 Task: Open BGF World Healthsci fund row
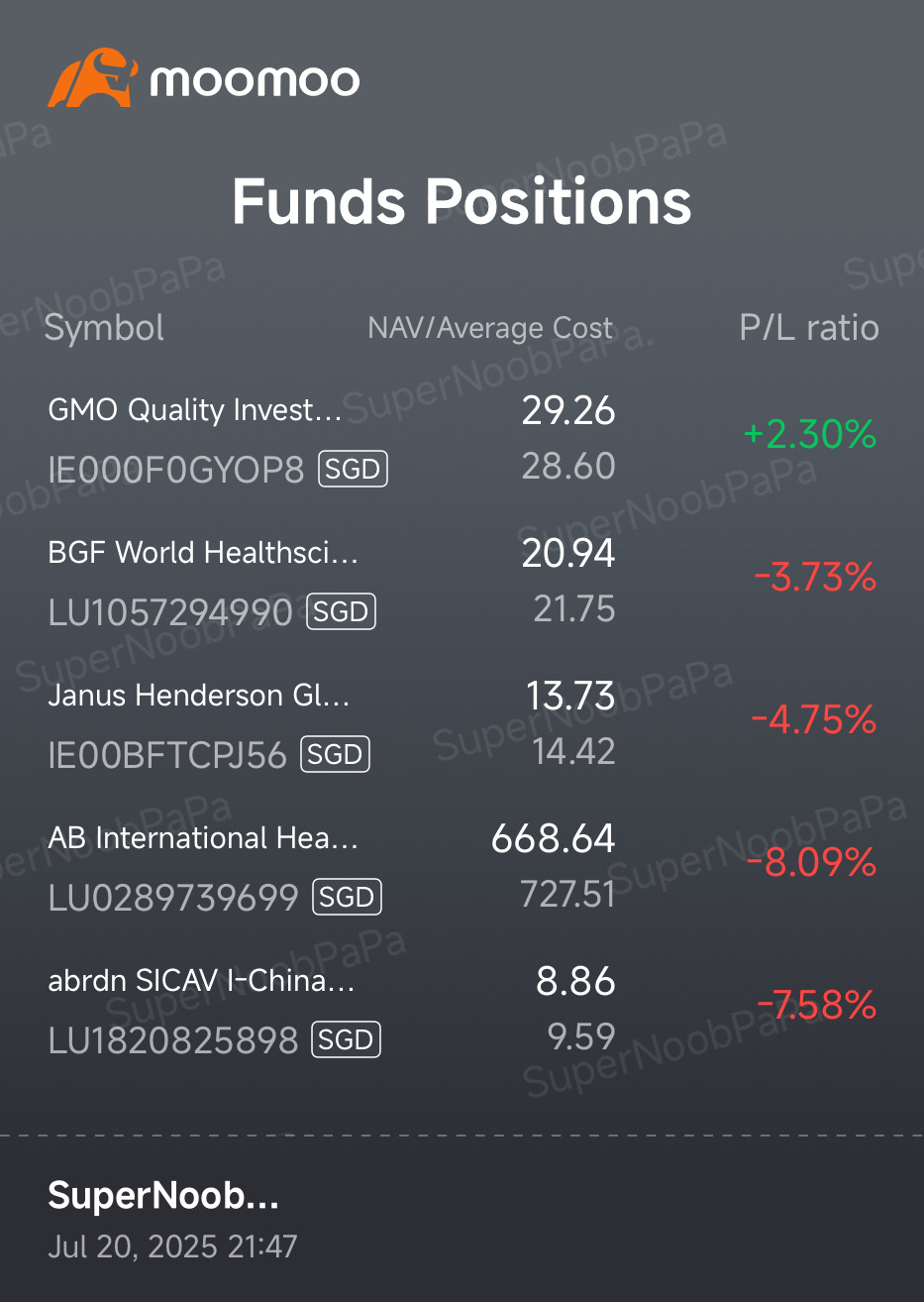click(x=202, y=553)
